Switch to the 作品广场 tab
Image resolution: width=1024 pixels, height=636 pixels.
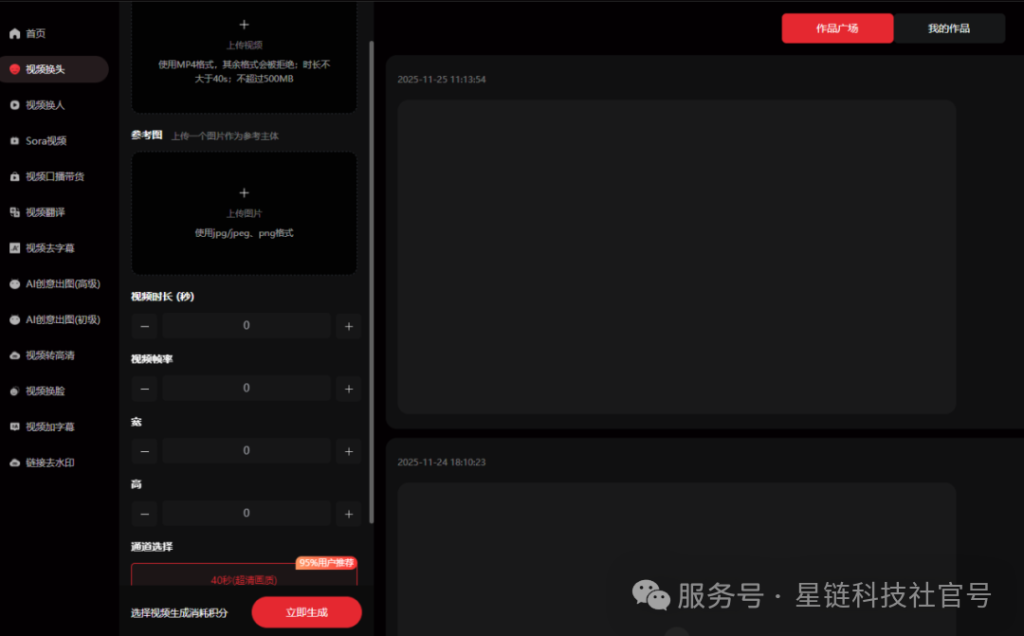(x=837, y=28)
